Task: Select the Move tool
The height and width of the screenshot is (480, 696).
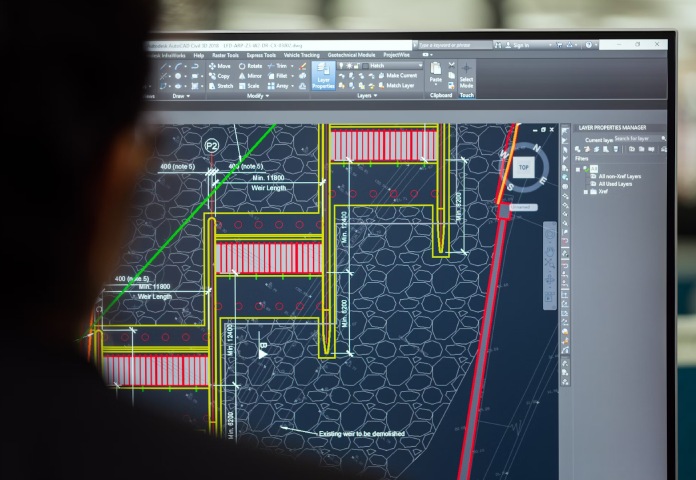Action: click(219, 66)
